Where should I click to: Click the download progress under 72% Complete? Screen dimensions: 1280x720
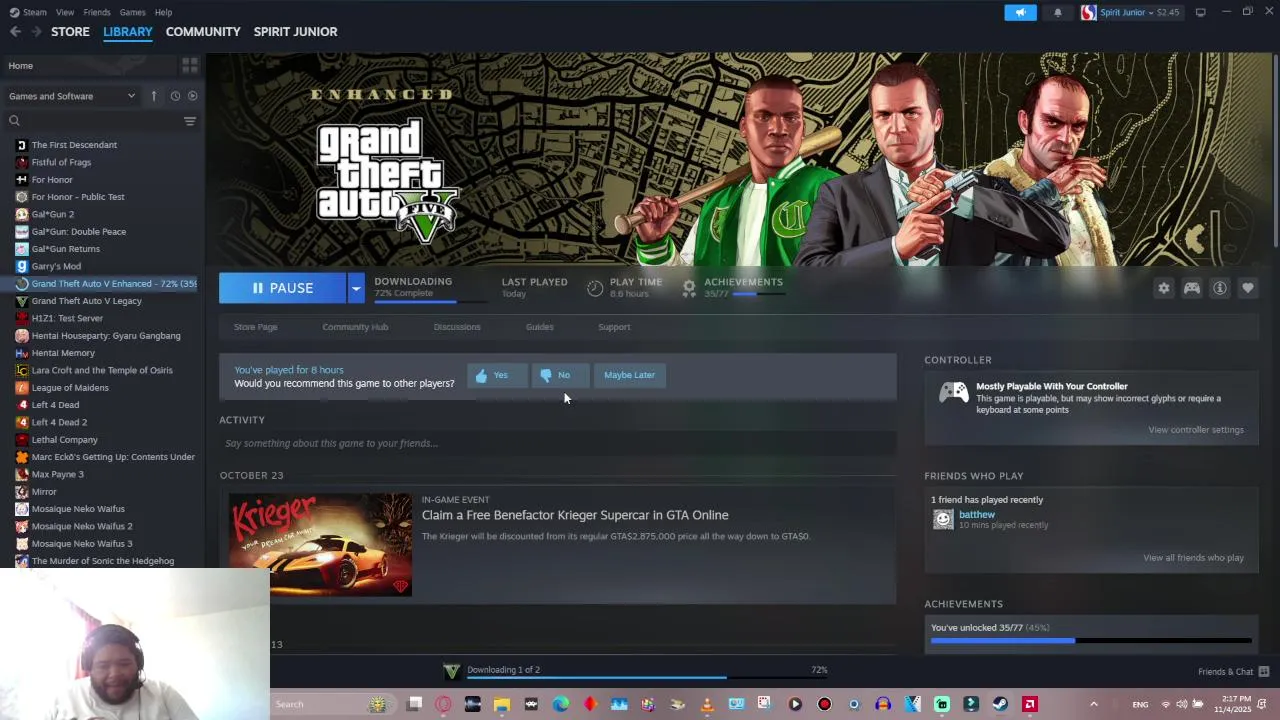[x=432, y=301]
